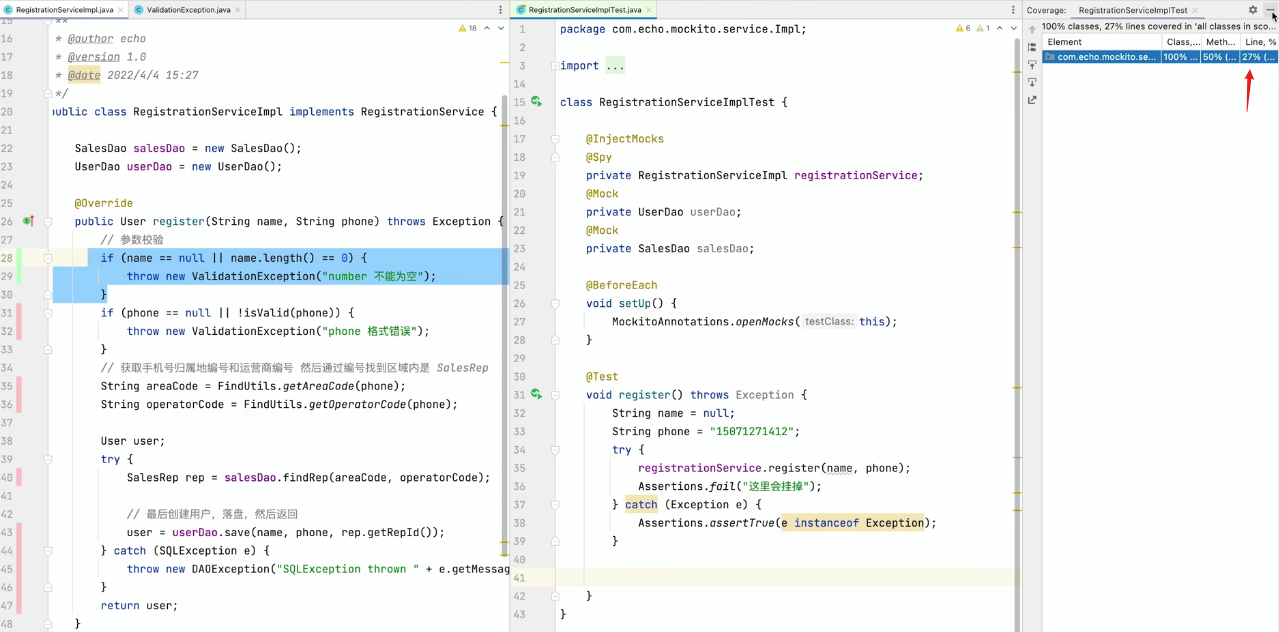Toggle flatten packages in Coverage panel

(x=1032, y=47)
